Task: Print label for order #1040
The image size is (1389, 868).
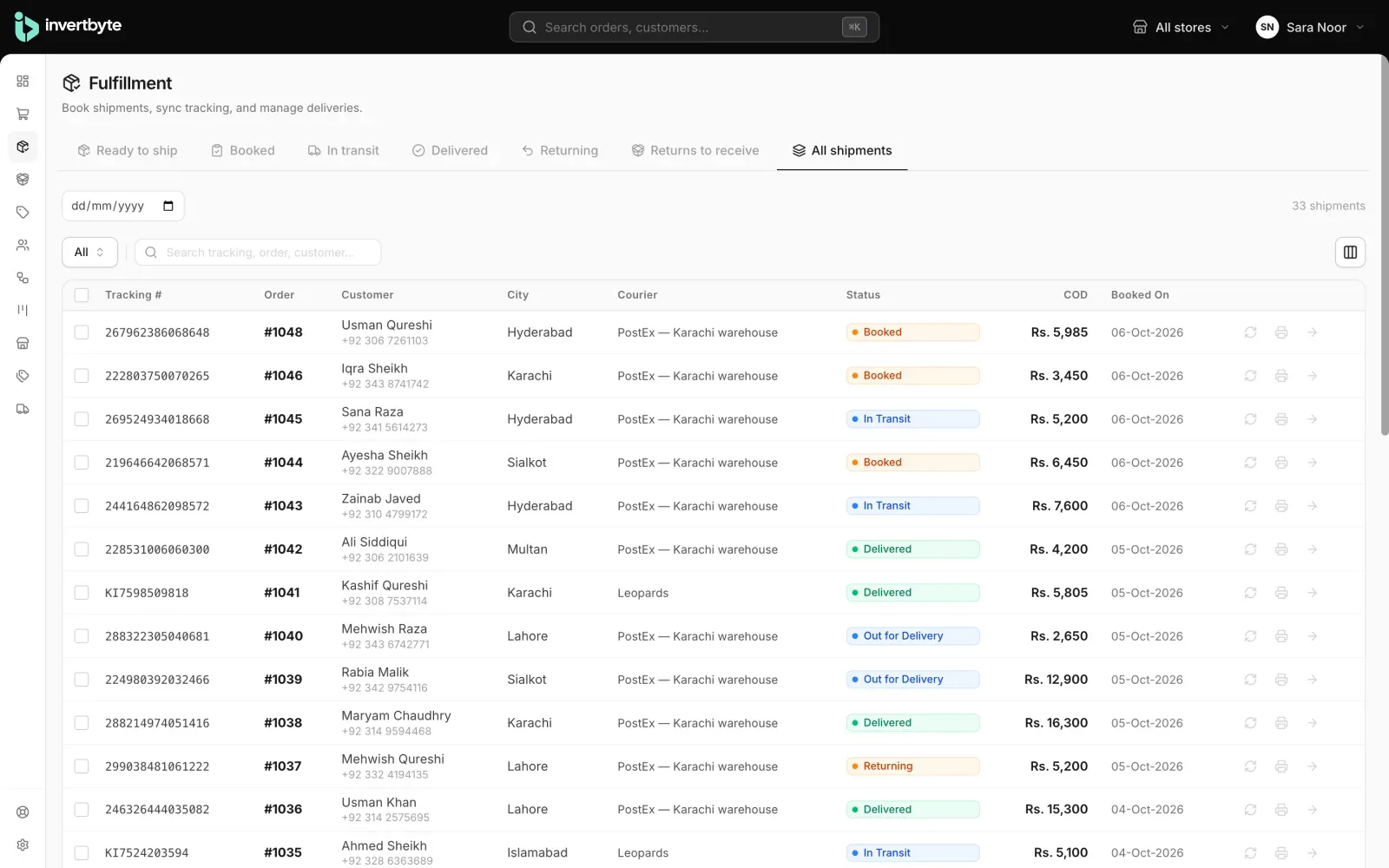Action: (x=1281, y=636)
